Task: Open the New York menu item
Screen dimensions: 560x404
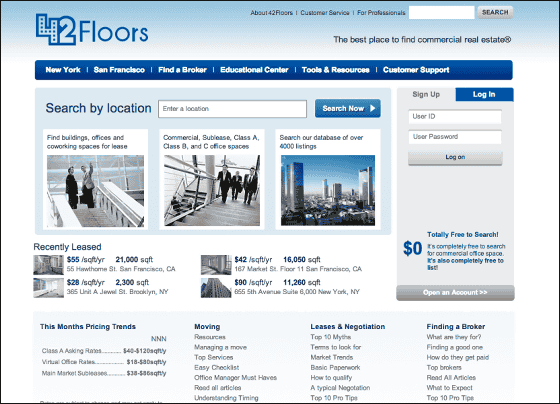Action: [x=63, y=70]
